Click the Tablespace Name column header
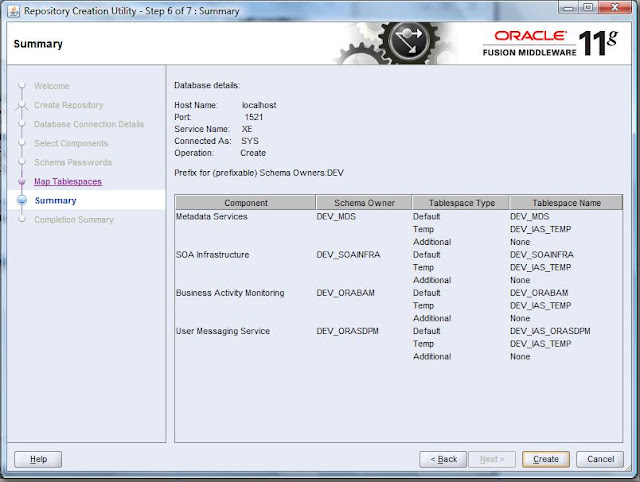 tap(566, 203)
